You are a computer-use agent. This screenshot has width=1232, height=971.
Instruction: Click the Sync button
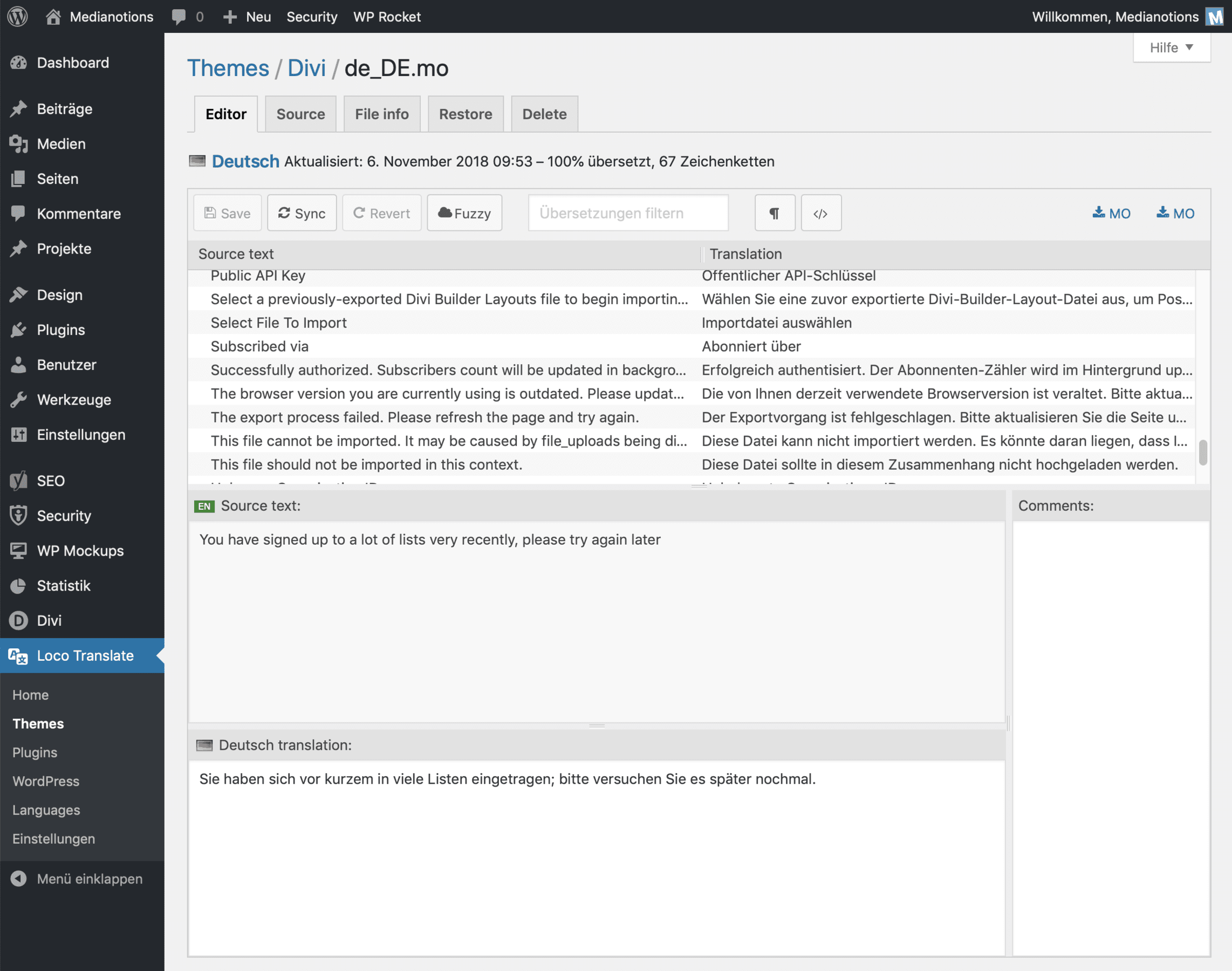point(302,213)
